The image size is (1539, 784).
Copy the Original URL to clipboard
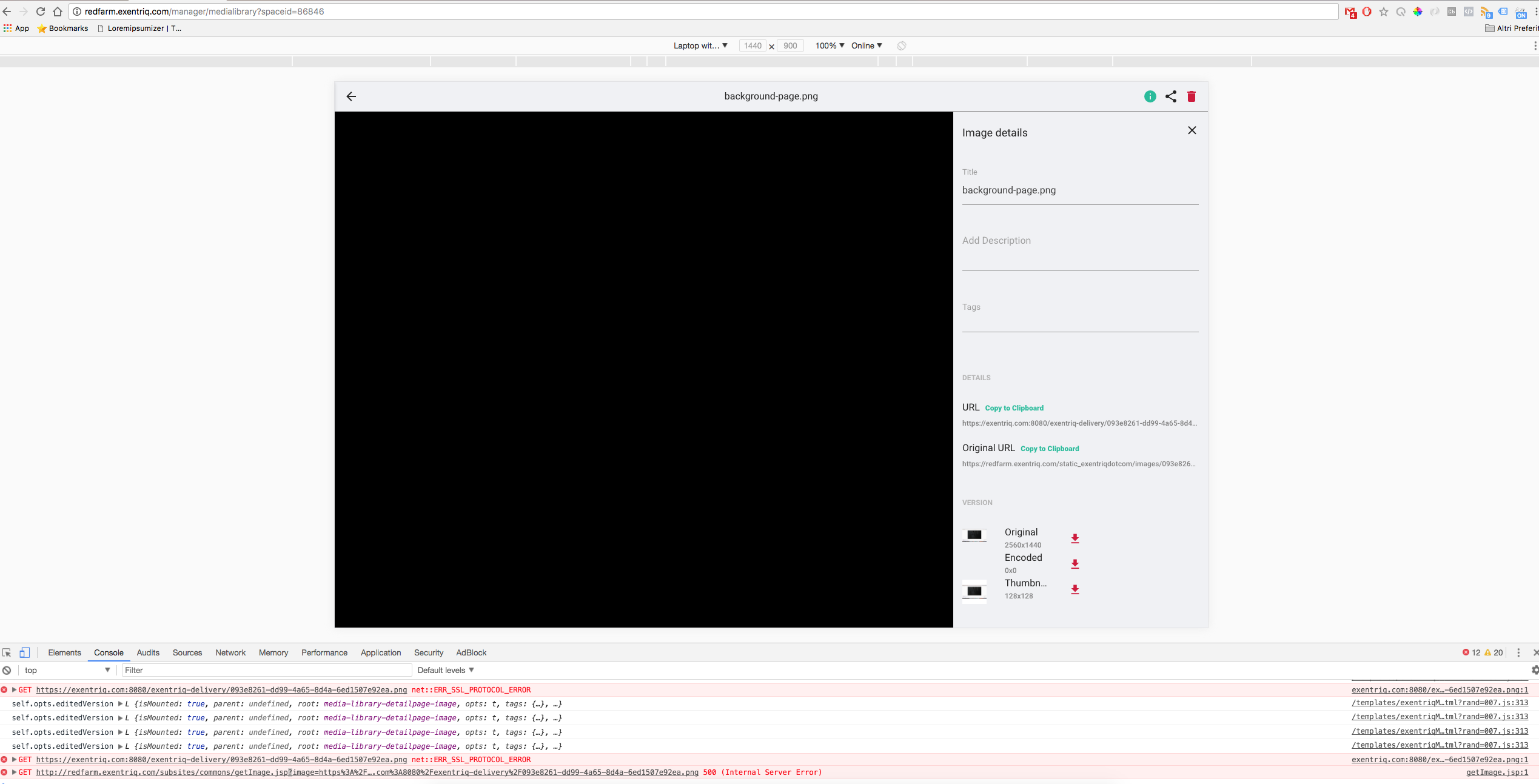point(1049,449)
